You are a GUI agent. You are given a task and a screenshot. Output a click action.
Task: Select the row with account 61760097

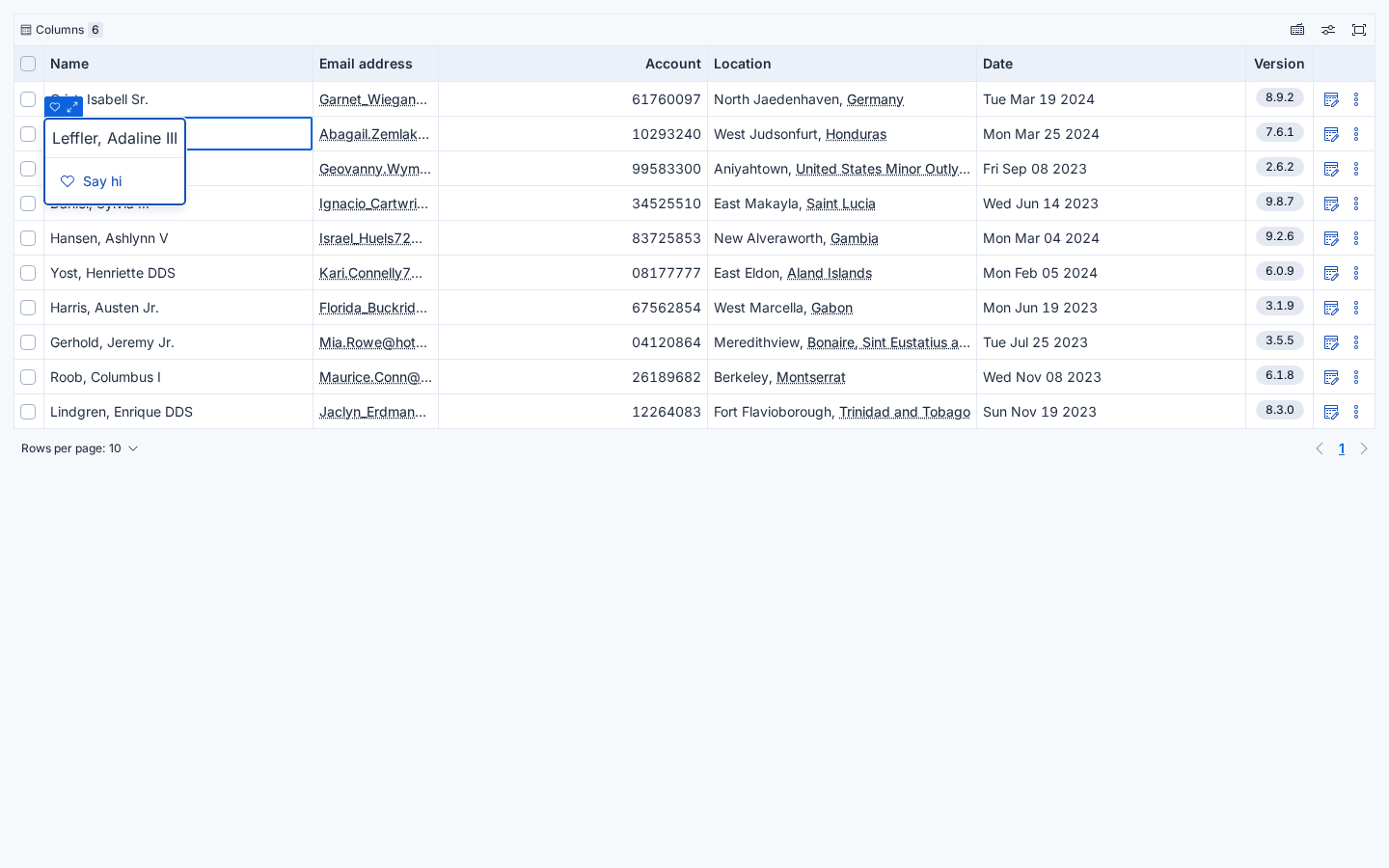[x=28, y=99]
